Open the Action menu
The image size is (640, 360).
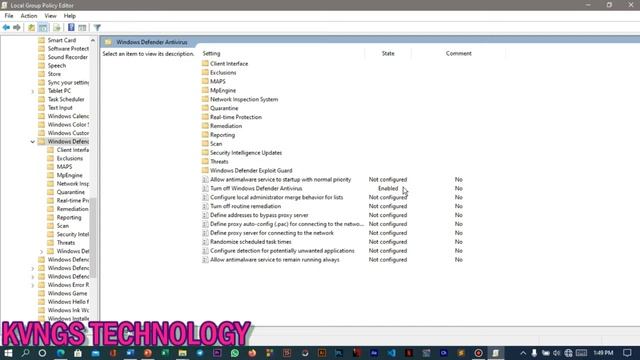(x=29, y=16)
